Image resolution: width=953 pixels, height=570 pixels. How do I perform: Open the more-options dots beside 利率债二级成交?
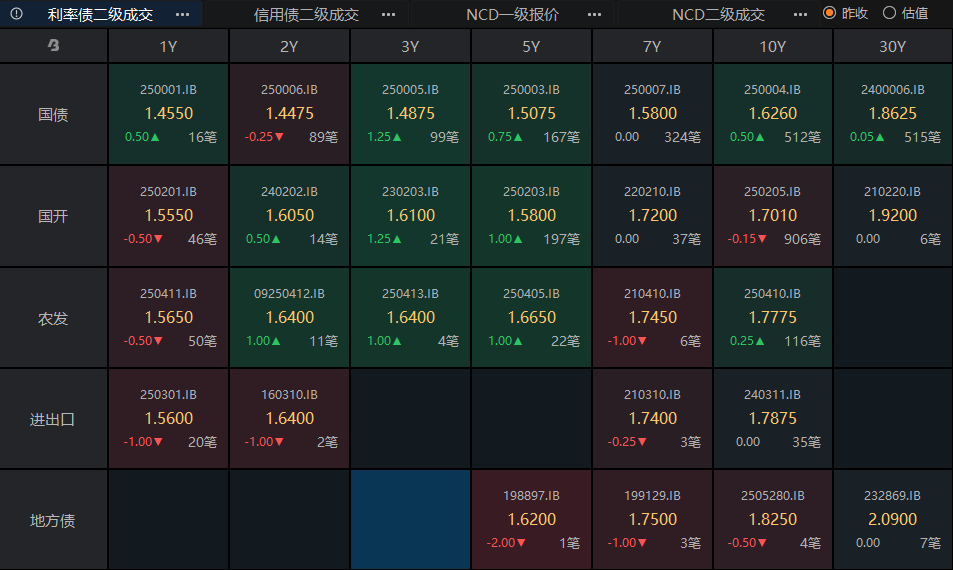click(x=182, y=14)
